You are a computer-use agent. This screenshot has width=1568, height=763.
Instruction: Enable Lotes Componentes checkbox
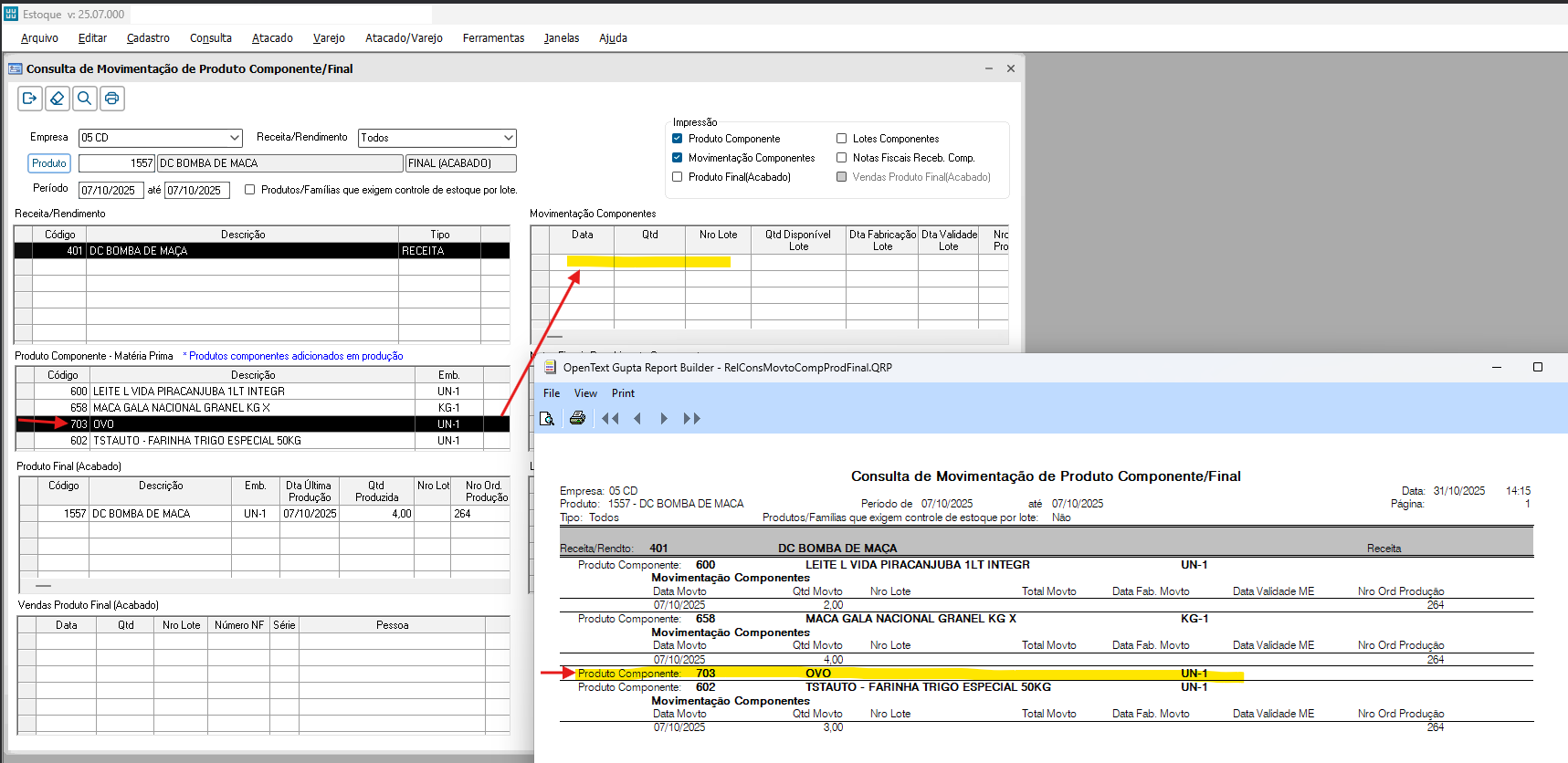coord(841,139)
